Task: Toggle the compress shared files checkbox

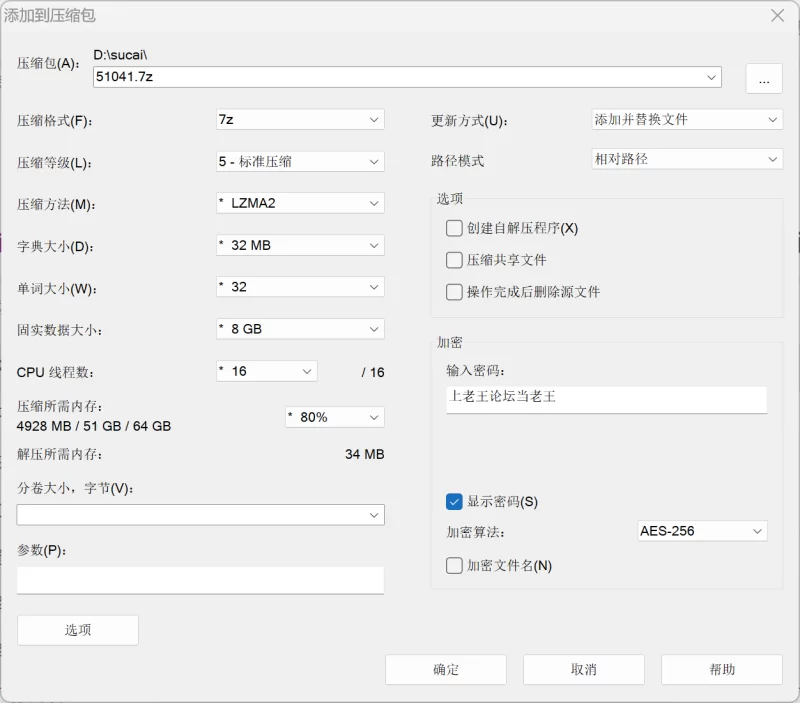Action: (x=455, y=260)
